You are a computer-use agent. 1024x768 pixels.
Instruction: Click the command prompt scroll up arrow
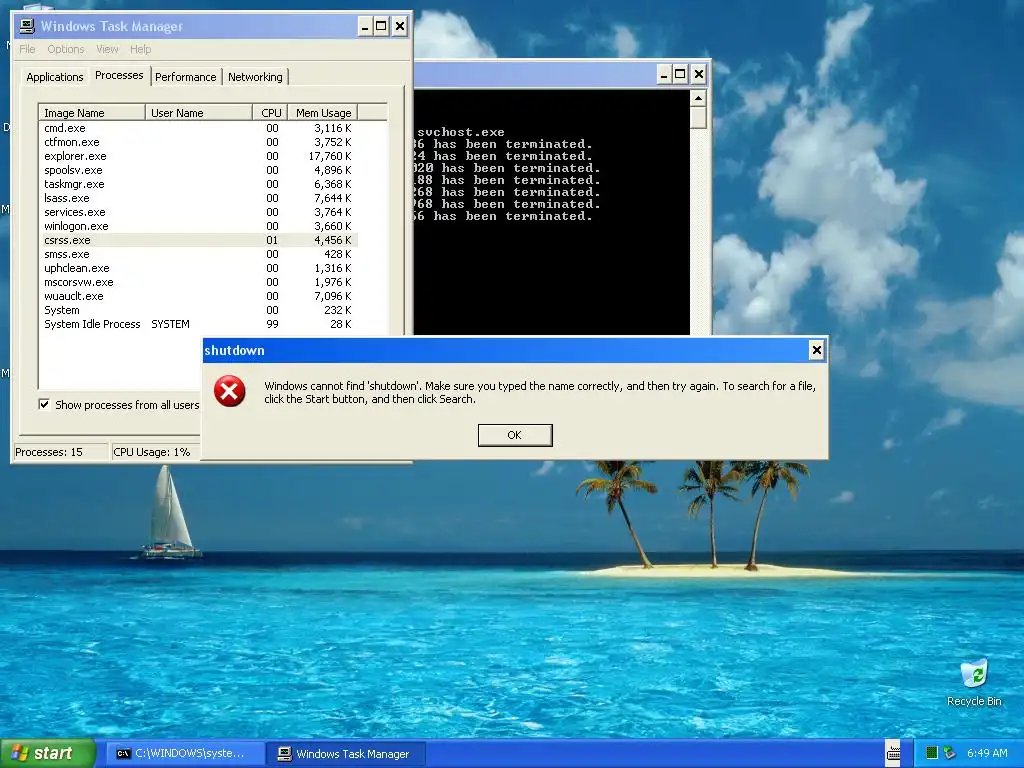tap(698, 99)
